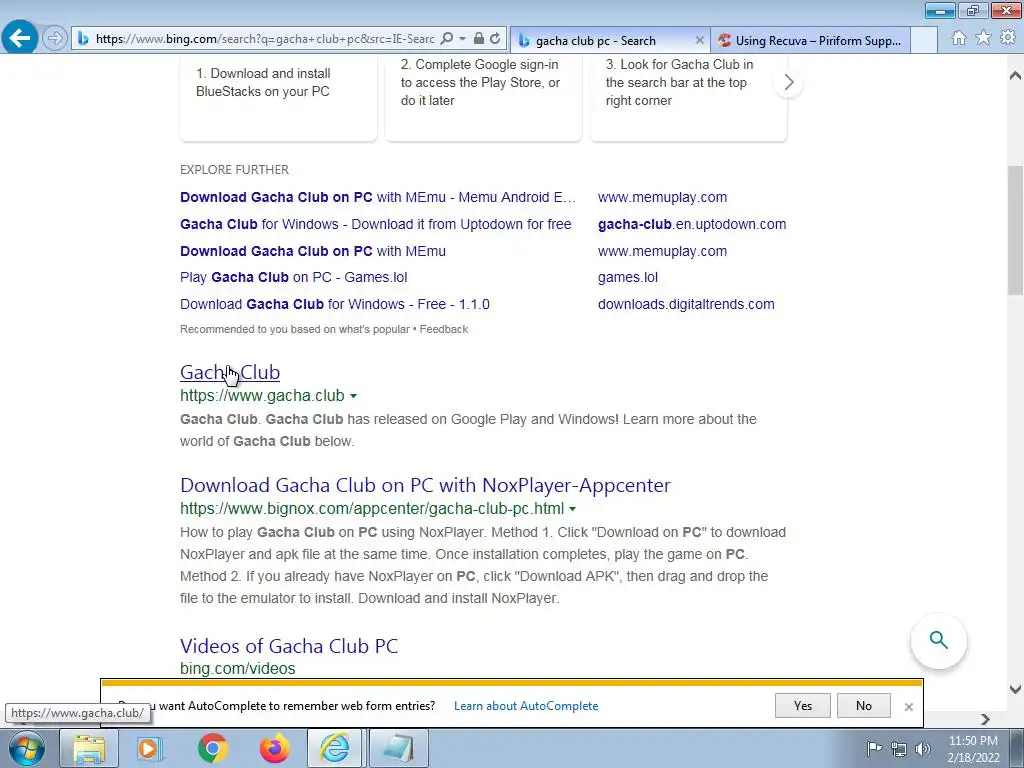Open the 'Gacha Club' search result title

click(230, 372)
